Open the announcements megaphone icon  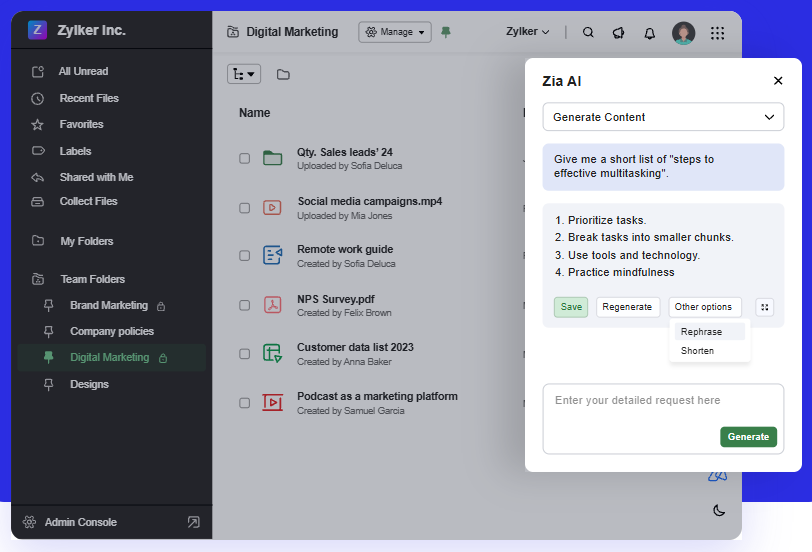click(x=618, y=32)
